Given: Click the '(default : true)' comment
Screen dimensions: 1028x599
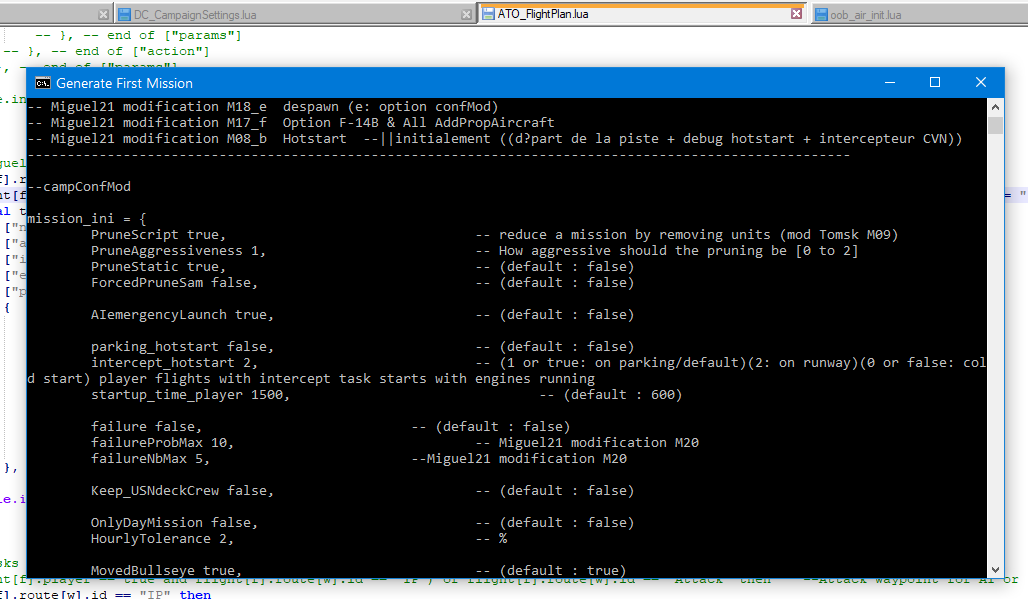Looking at the screenshot, I should pos(551,571).
